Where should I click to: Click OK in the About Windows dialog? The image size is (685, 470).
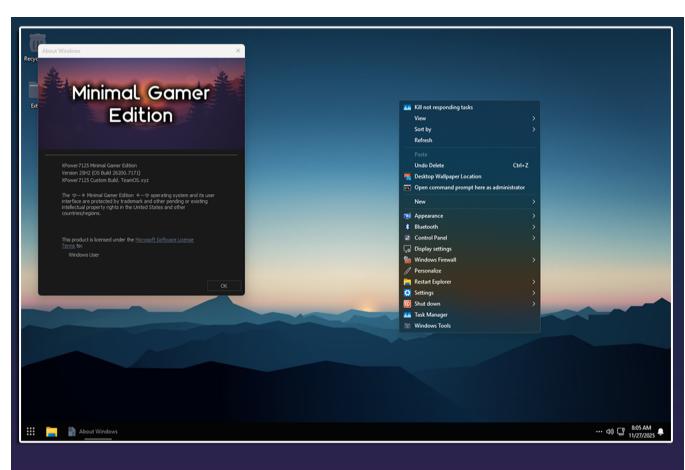224,286
